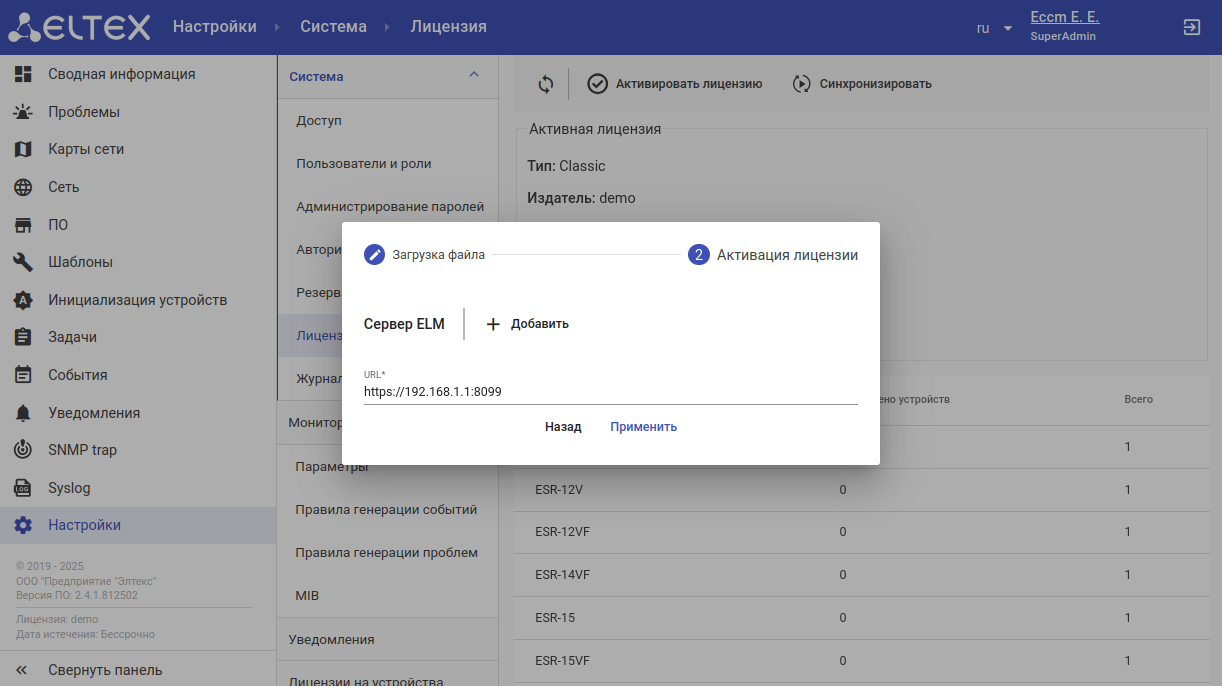Collapse the Система section chevron
The height and width of the screenshot is (686, 1222).
pos(474,75)
